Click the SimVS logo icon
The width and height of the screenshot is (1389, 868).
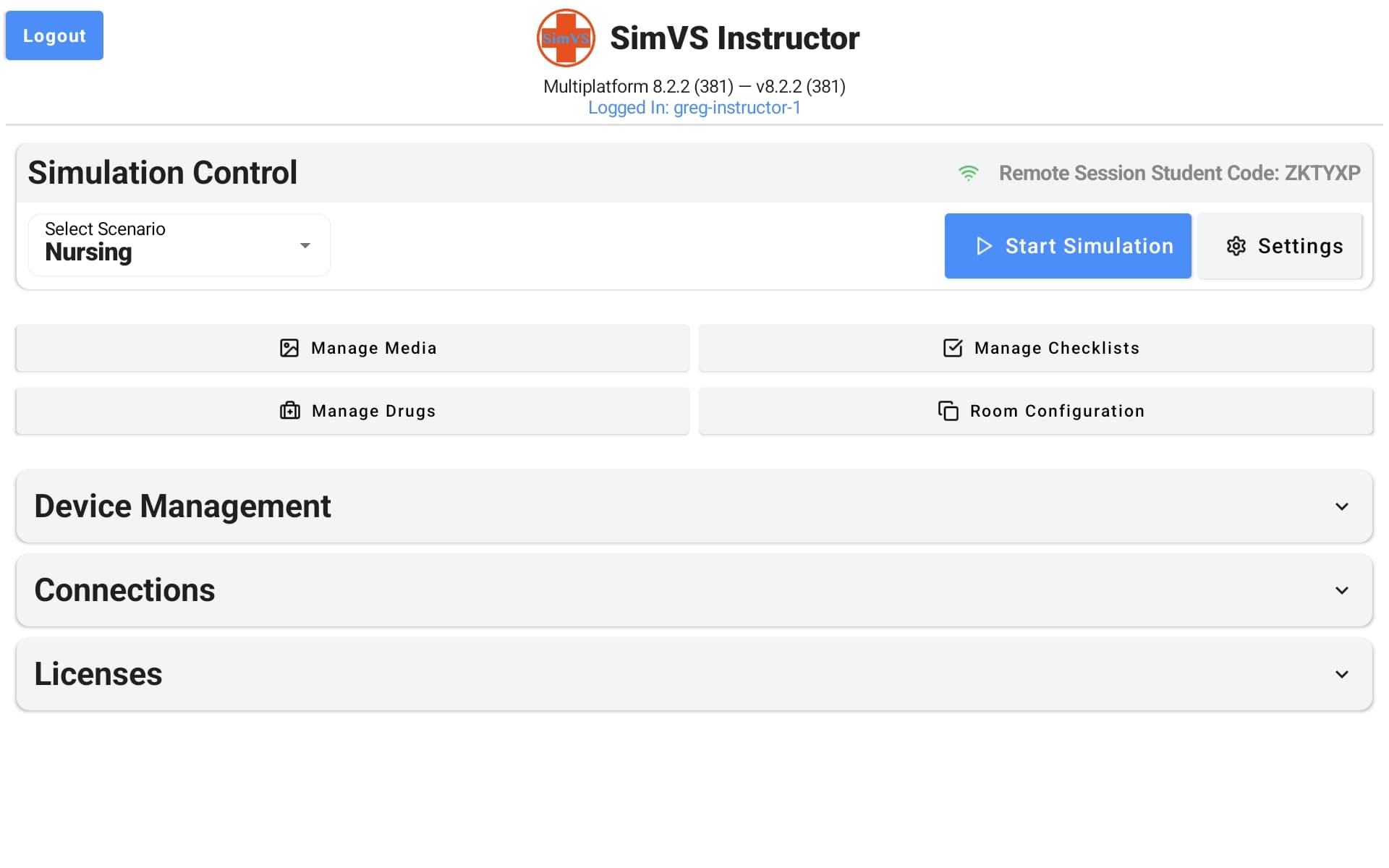[x=566, y=38]
